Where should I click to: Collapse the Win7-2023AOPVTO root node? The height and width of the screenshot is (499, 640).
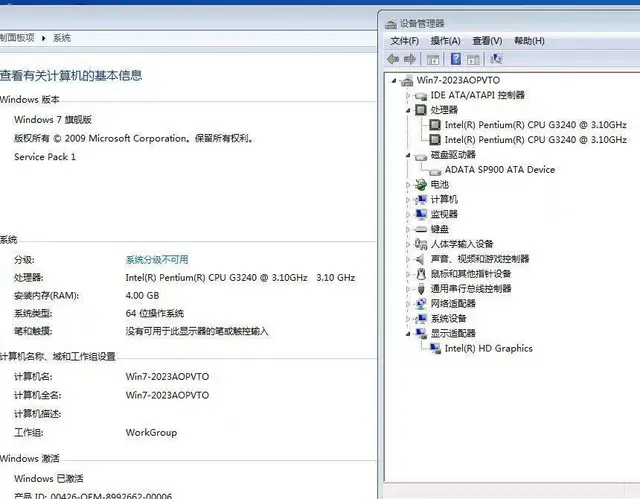coord(394,81)
